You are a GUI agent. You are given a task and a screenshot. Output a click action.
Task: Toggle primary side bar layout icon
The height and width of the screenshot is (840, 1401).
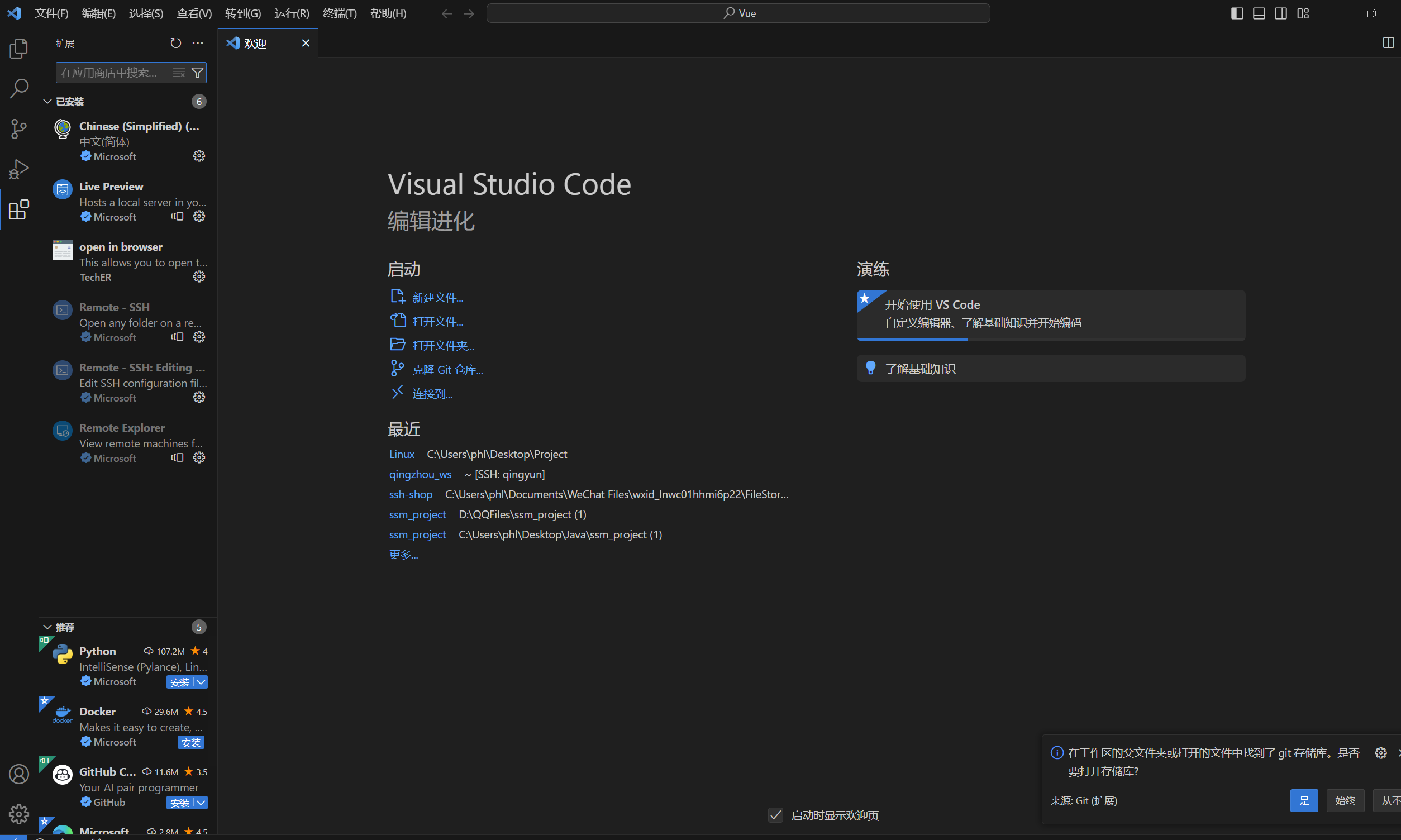point(1237,13)
